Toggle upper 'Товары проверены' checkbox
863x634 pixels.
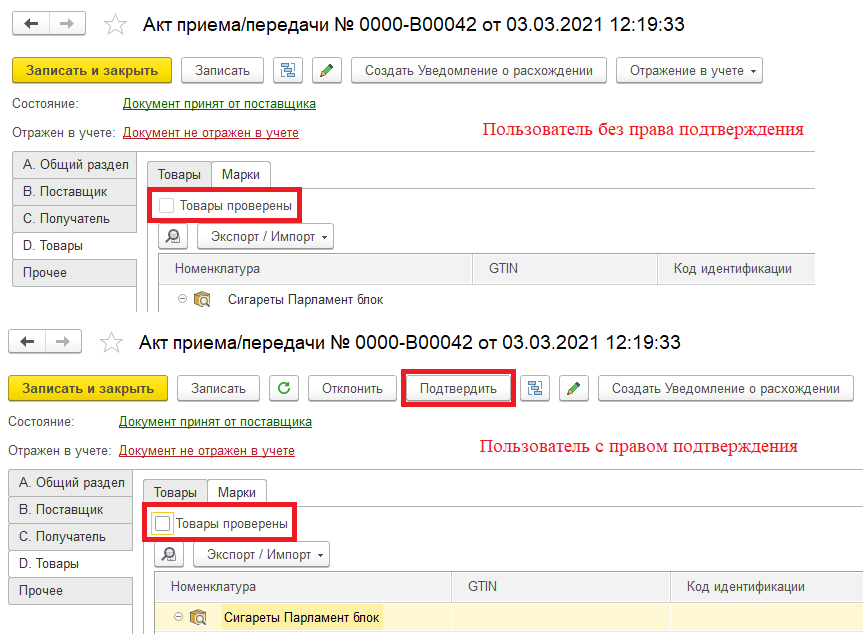[x=166, y=206]
